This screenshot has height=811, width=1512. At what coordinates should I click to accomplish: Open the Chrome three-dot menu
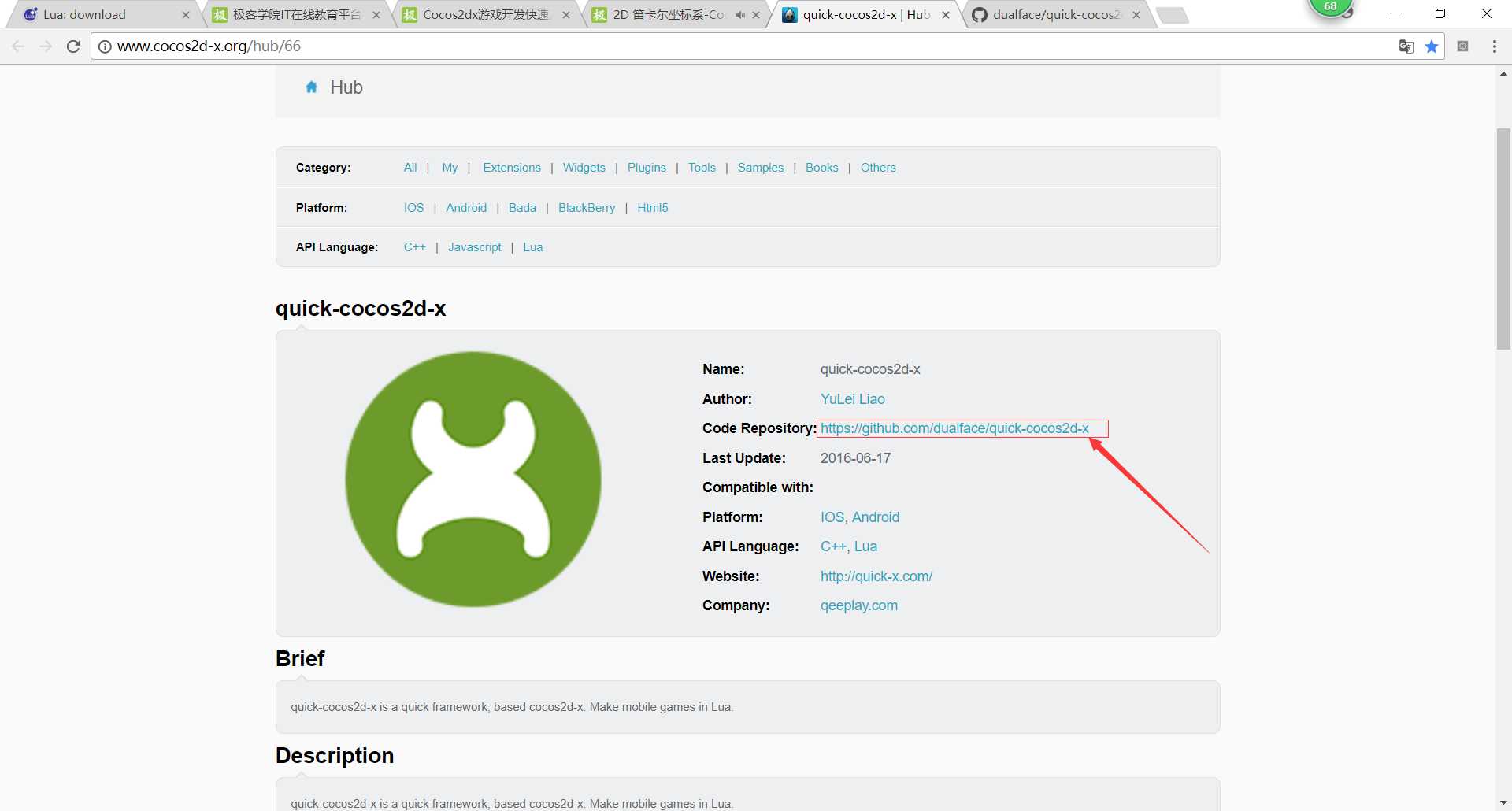(x=1494, y=46)
